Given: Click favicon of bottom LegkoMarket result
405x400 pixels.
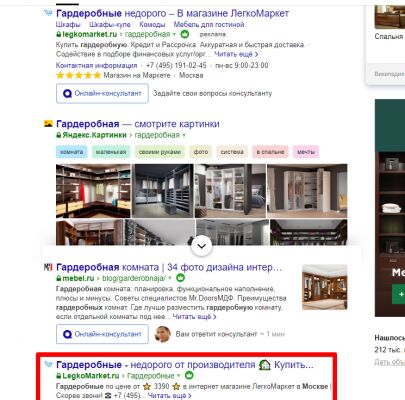Looking at the screenshot, I should click(48, 364).
